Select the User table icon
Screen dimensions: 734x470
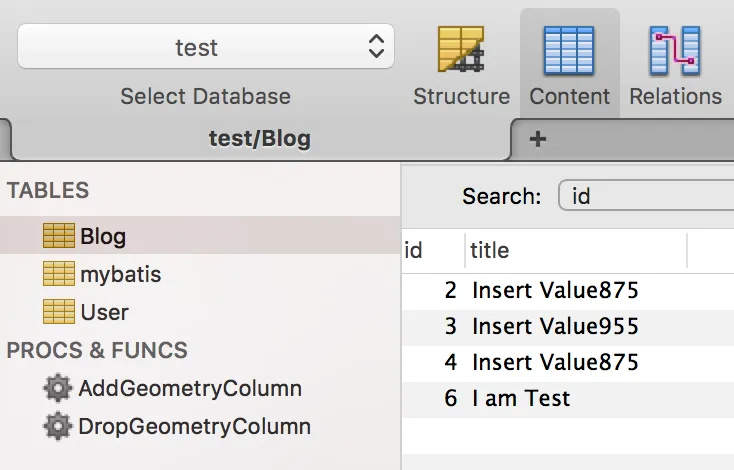tap(59, 311)
